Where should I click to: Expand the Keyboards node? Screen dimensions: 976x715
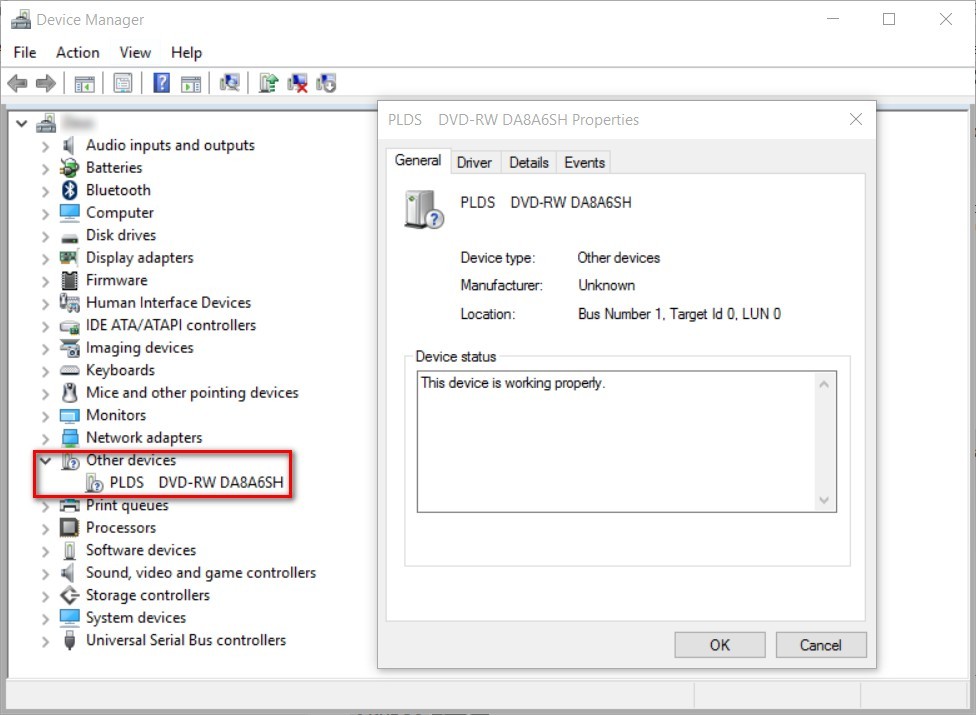45,372
